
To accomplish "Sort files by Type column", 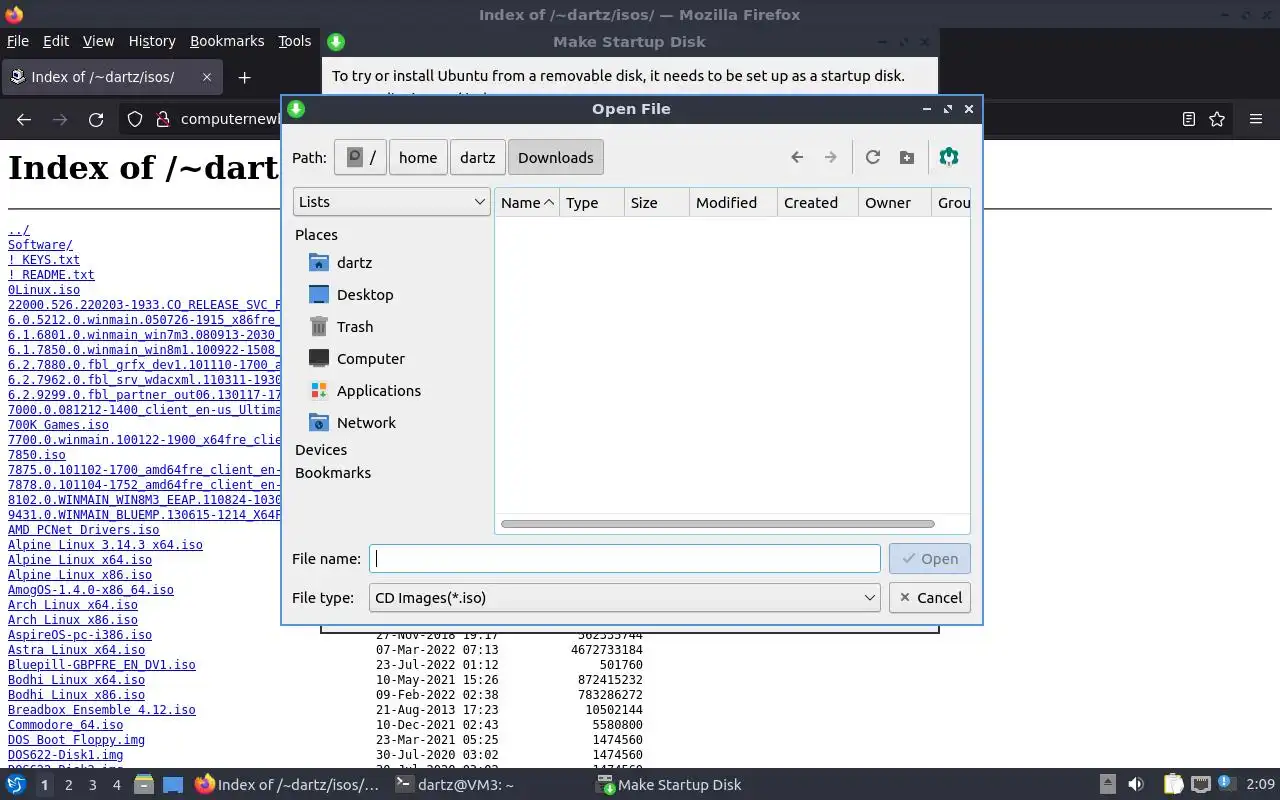I will [592, 202].
